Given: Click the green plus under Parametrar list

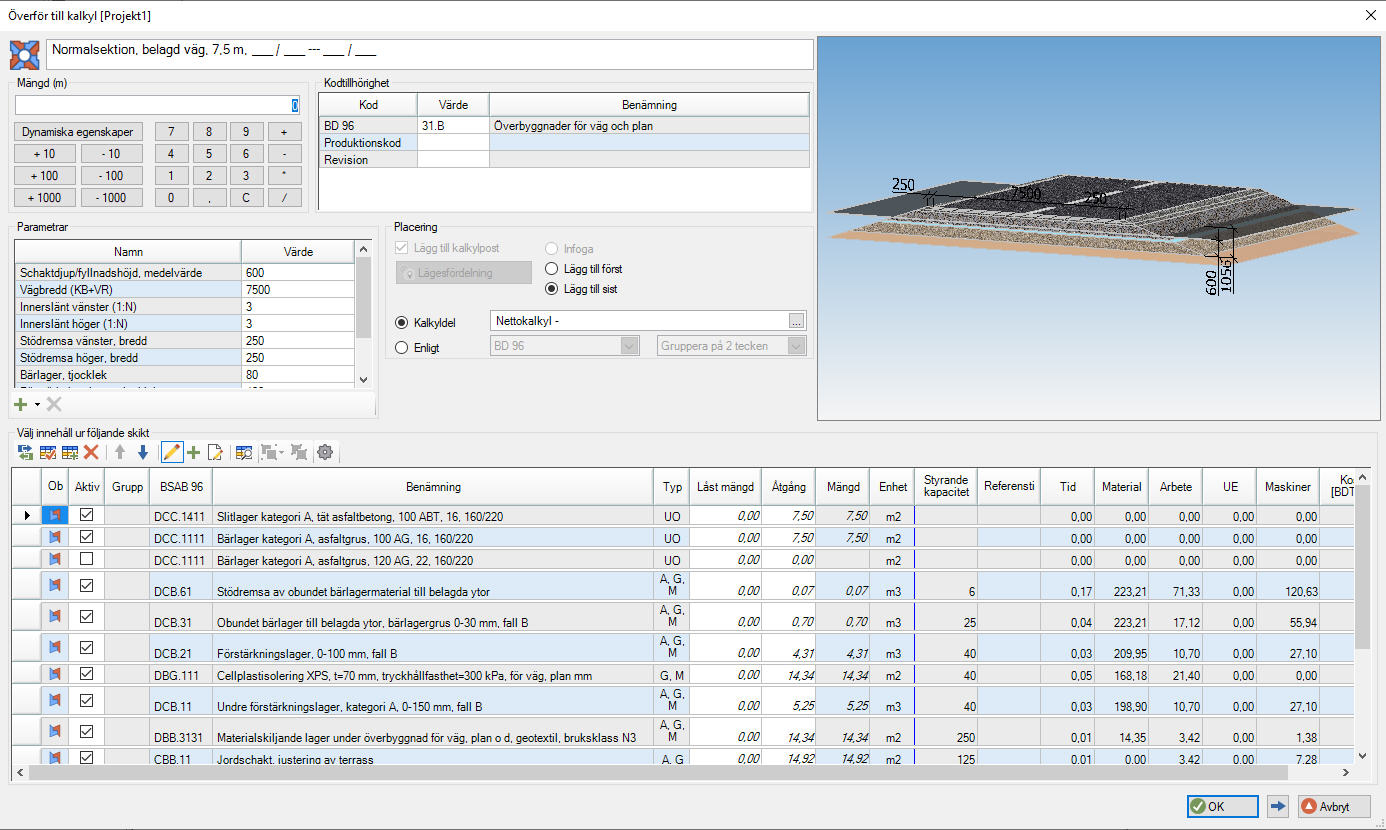Looking at the screenshot, I should pos(21,404).
